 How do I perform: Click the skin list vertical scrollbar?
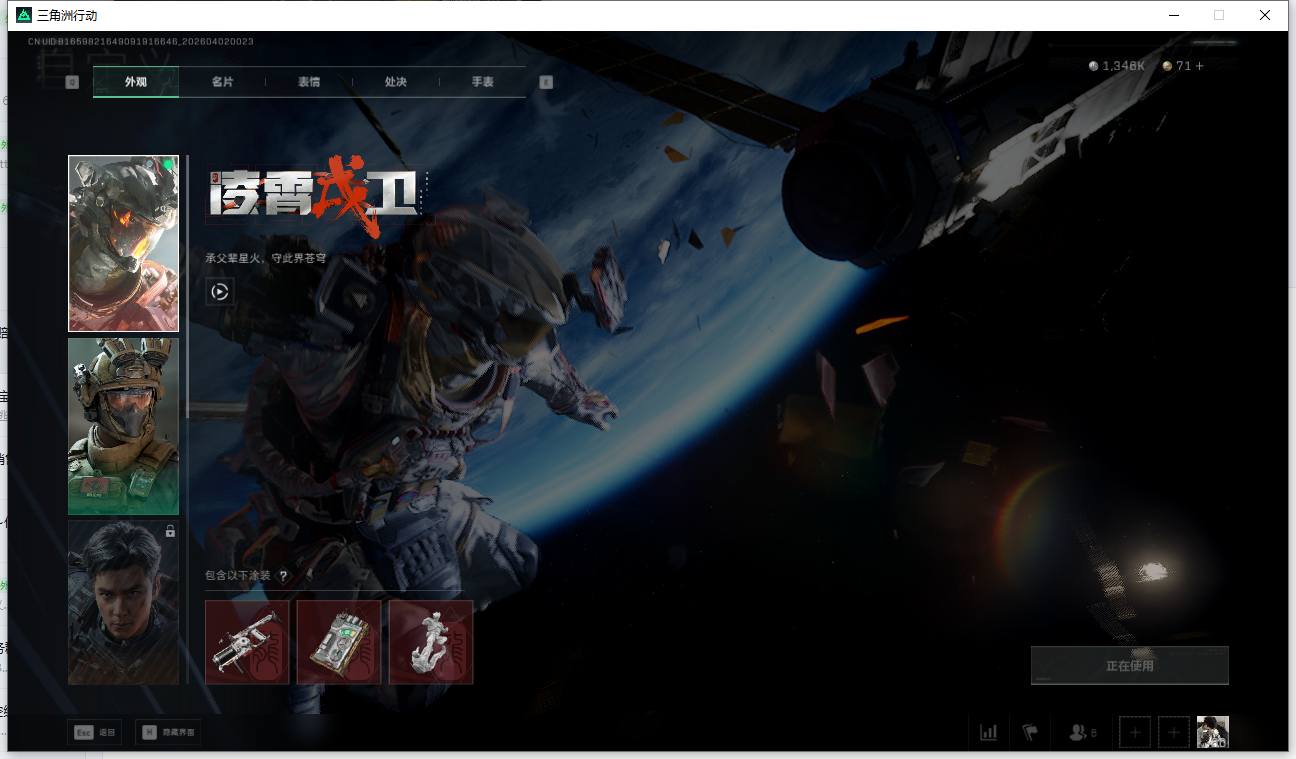[187, 285]
